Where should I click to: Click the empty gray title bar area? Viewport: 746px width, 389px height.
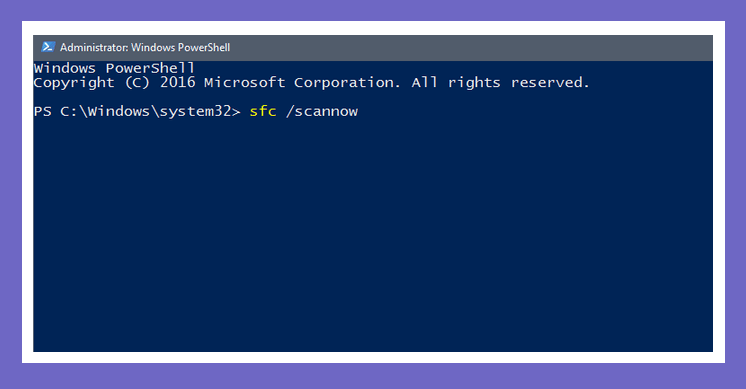[x=471, y=48]
